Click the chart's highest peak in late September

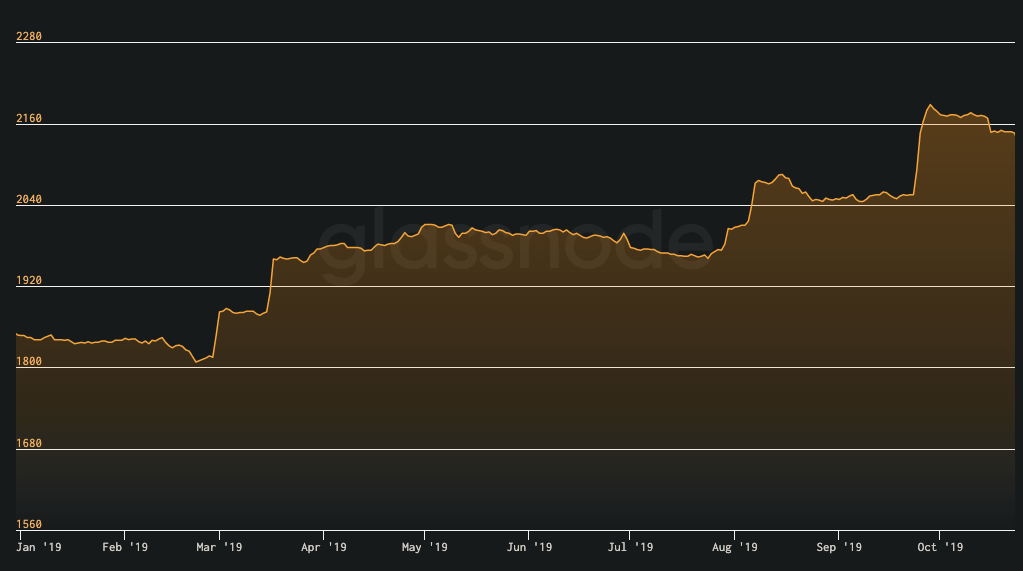pos(930,105)
